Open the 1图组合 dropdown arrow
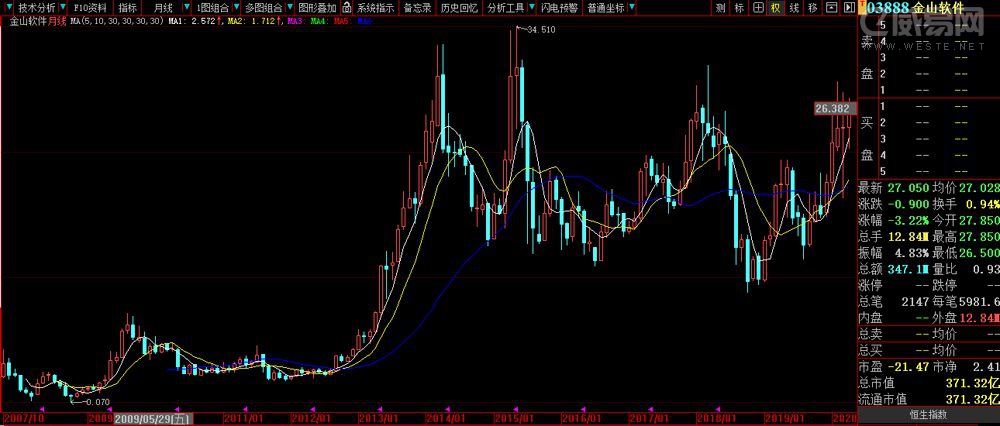 (236, 8)
